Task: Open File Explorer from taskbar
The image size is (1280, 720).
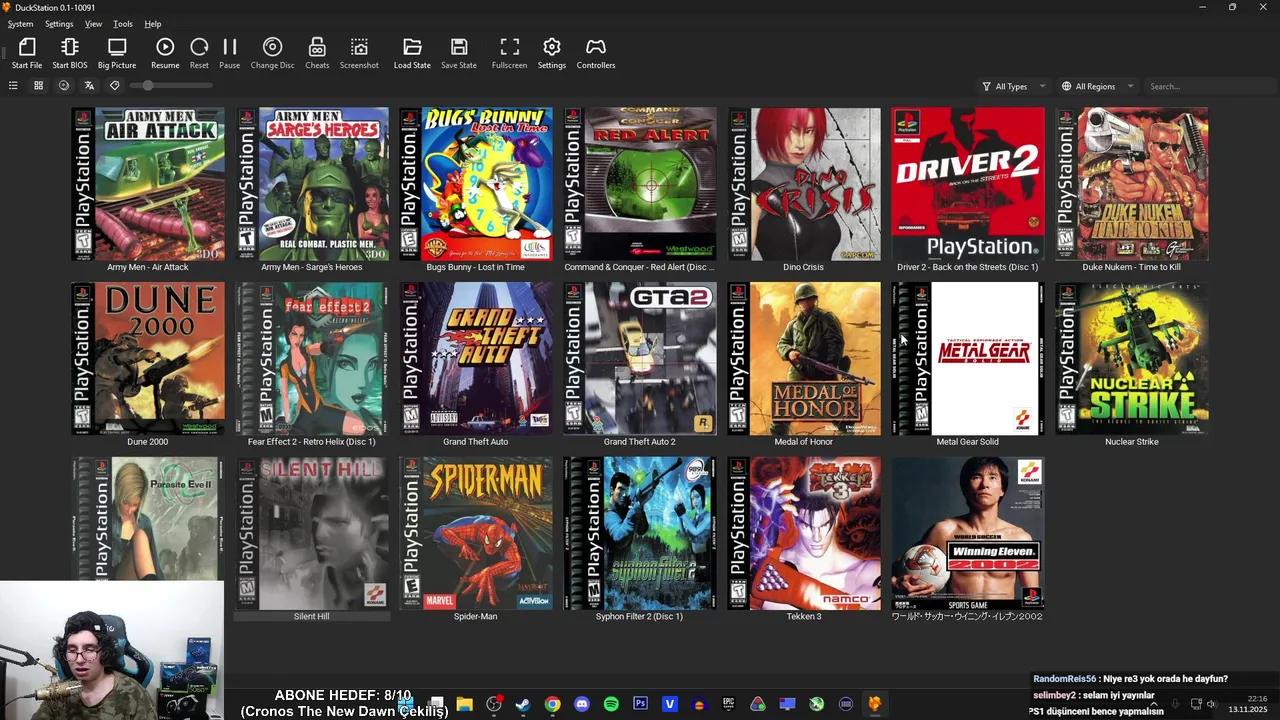Action: click(464, 704)
